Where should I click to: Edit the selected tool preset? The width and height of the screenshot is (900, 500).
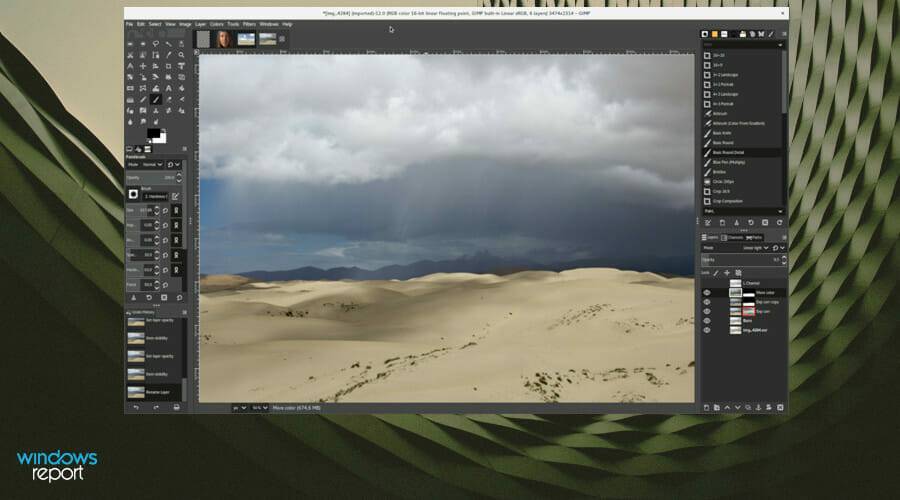tap(708, 222)
